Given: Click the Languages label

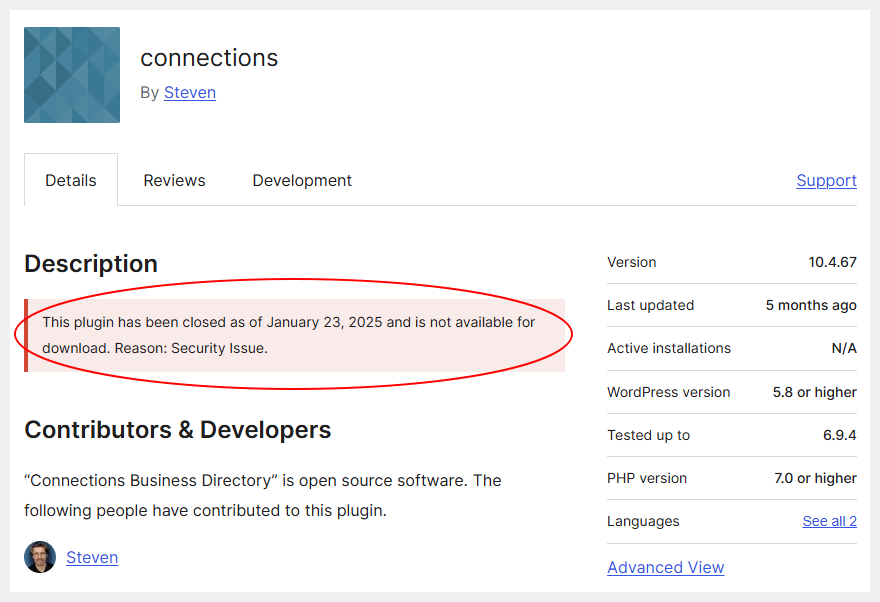Looking at the screenshot, I should click(x=643, y=521).
